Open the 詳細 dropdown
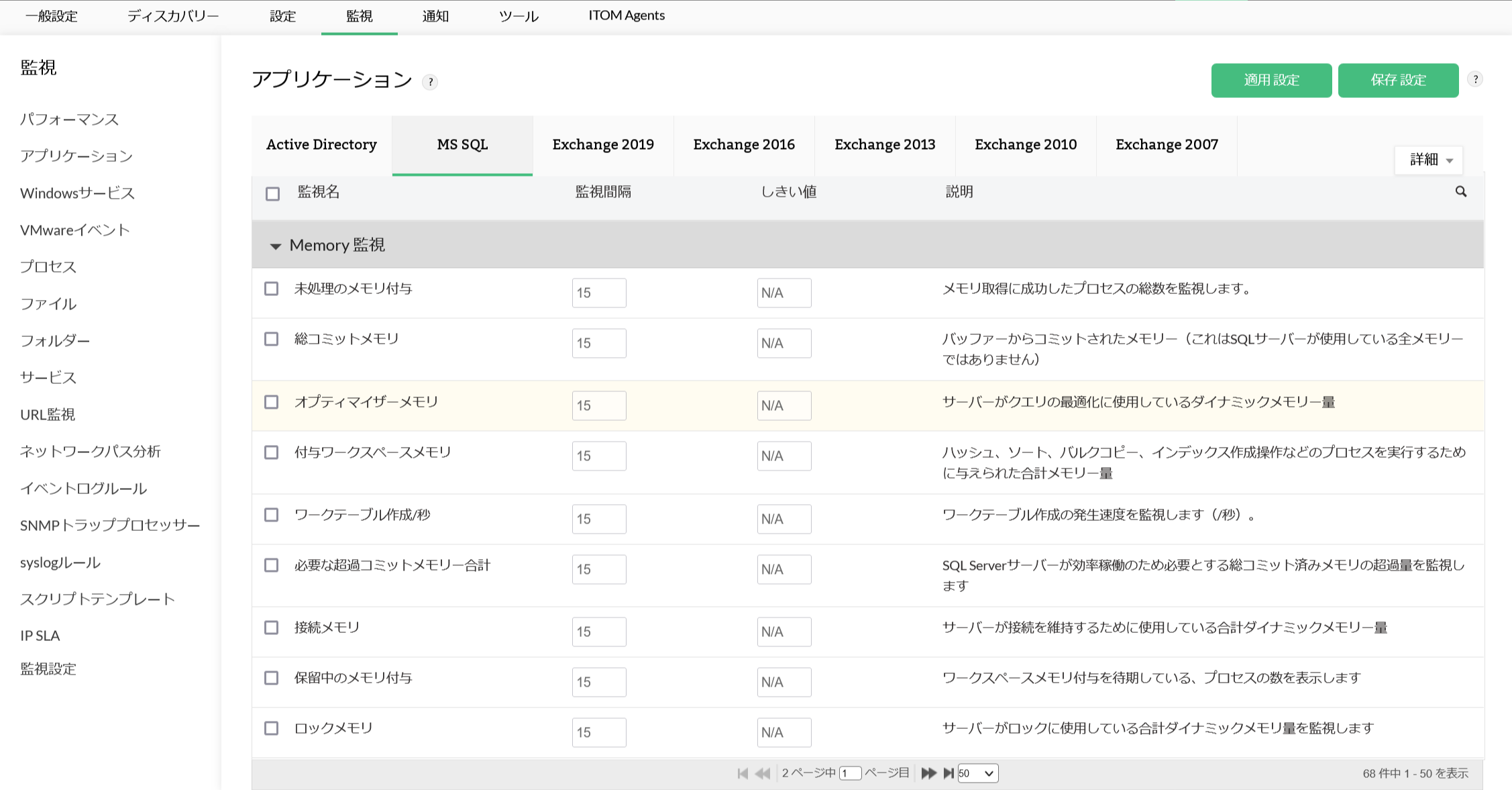 click(1429, 160)
